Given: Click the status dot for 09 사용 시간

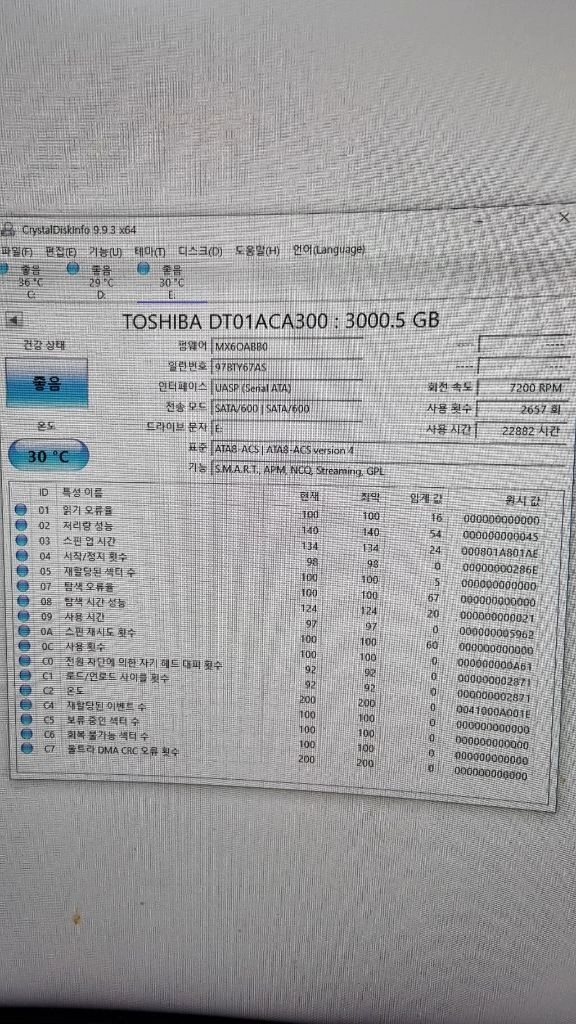Looking at the screenshot, I should (24, 616).
